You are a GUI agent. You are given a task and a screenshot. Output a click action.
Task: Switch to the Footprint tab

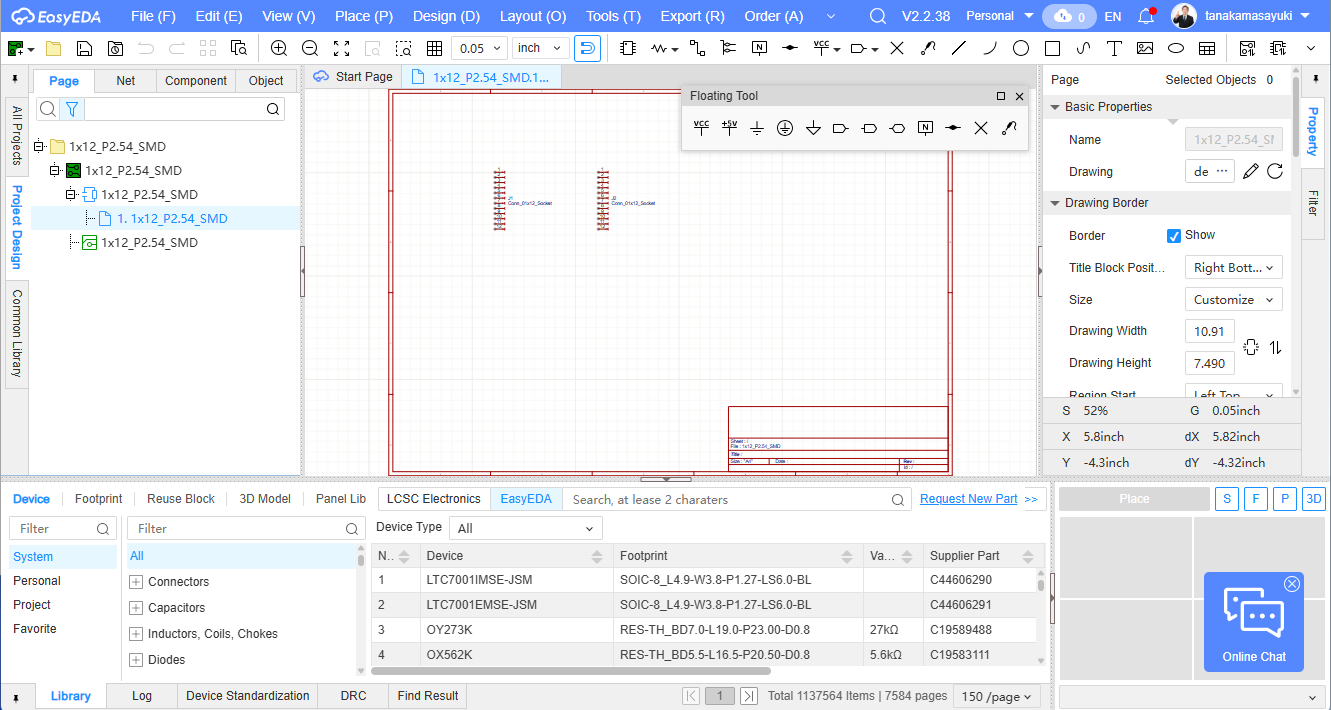[98, 498]
